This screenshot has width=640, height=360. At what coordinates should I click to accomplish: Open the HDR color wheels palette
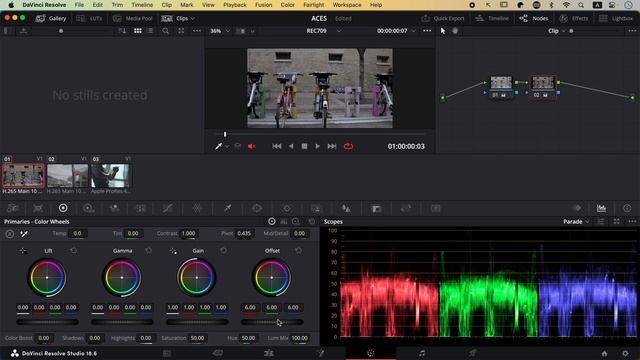pos(88,208)
